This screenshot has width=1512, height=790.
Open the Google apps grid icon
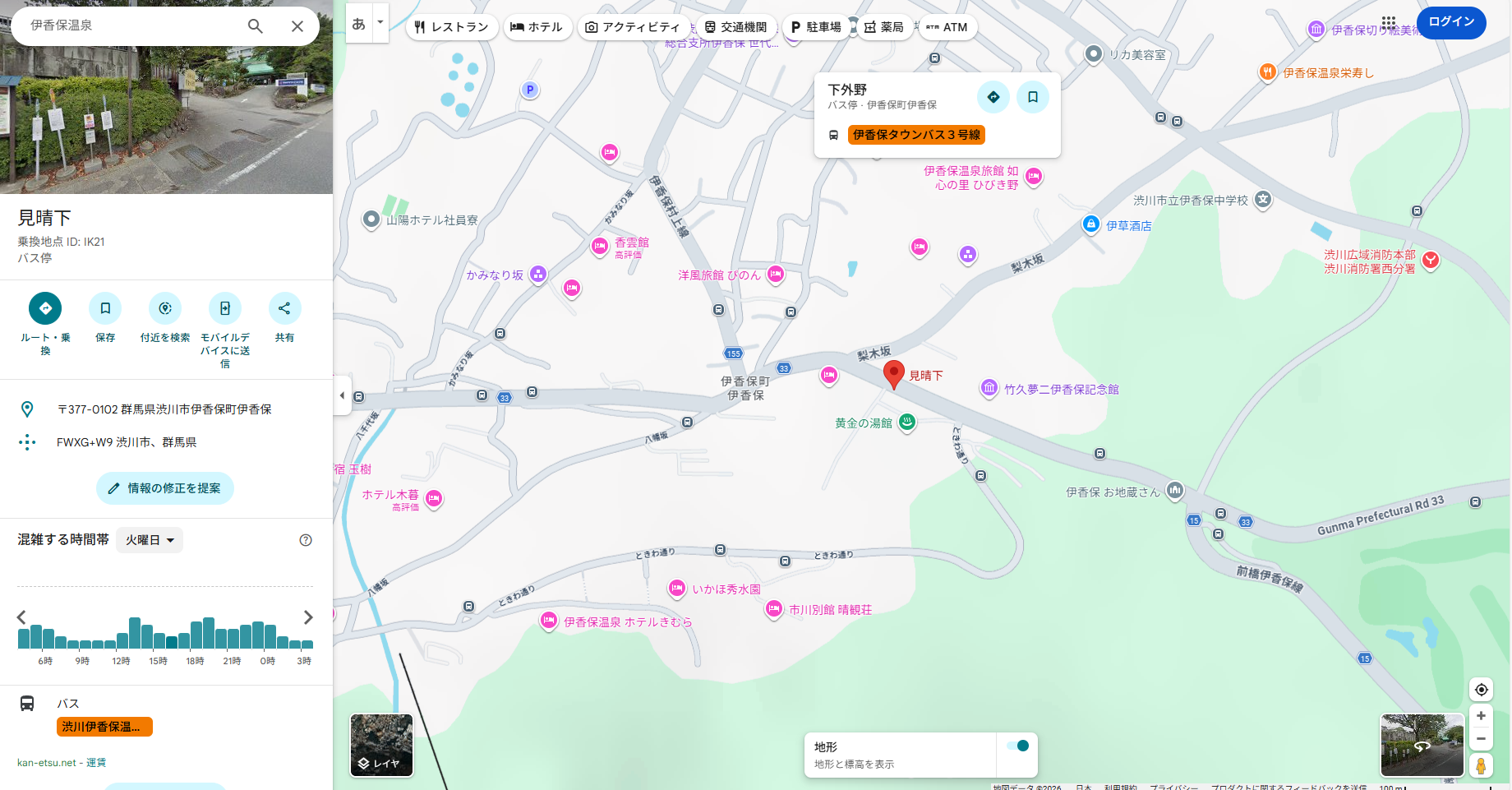tap(1390, 22)
